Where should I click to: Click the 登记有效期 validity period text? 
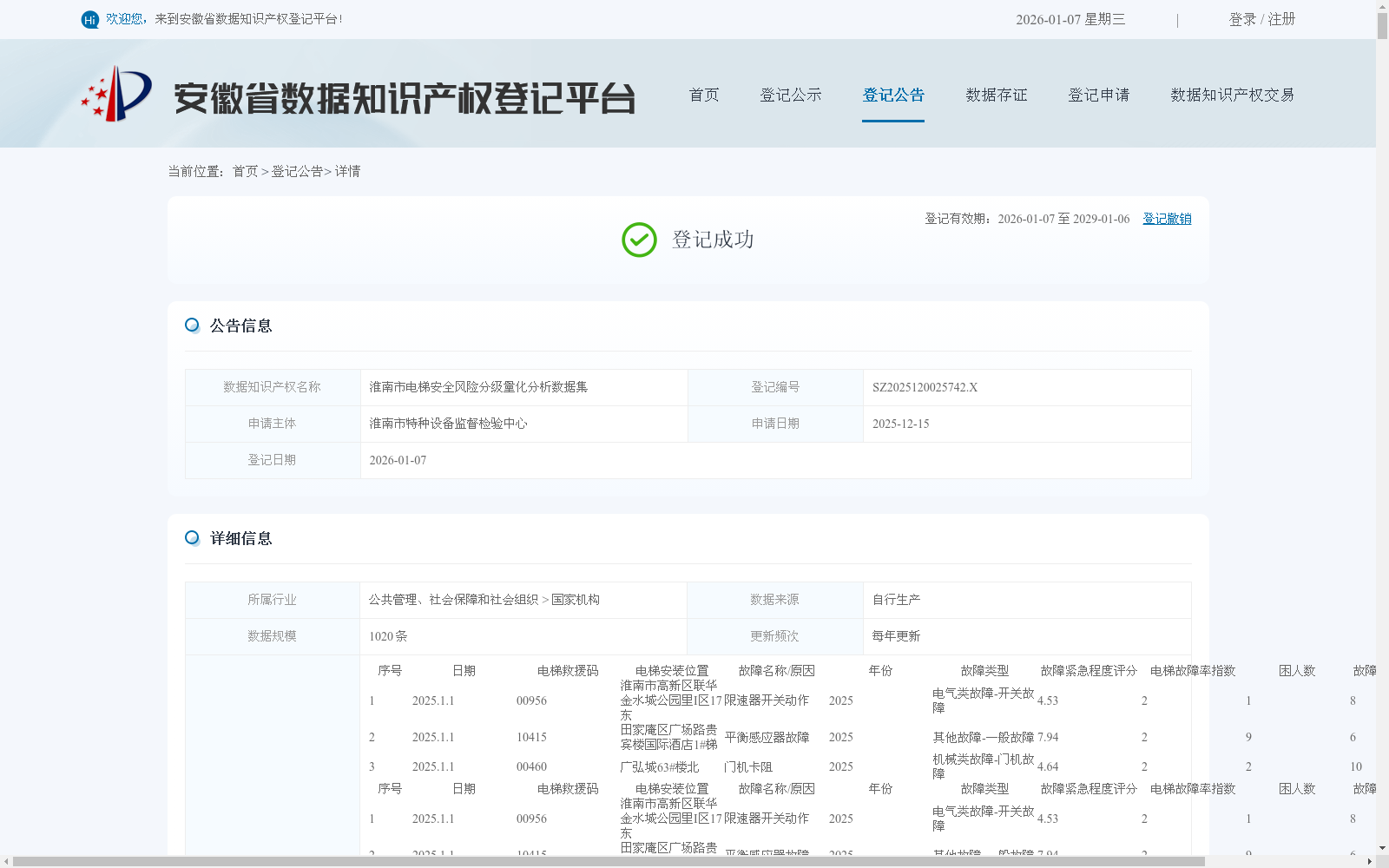[1027, 219]
